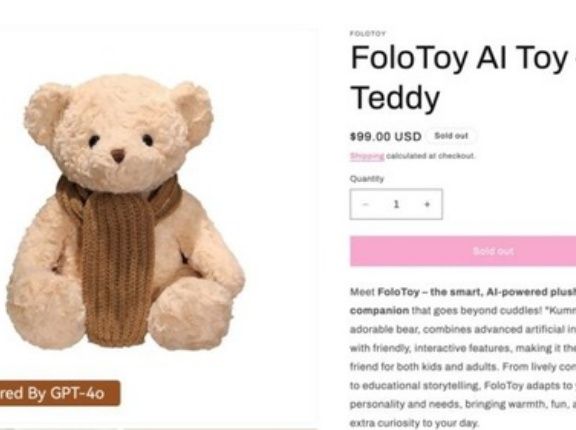
Task: Decrease quantity with the minus icon
Action: point(365,204)
